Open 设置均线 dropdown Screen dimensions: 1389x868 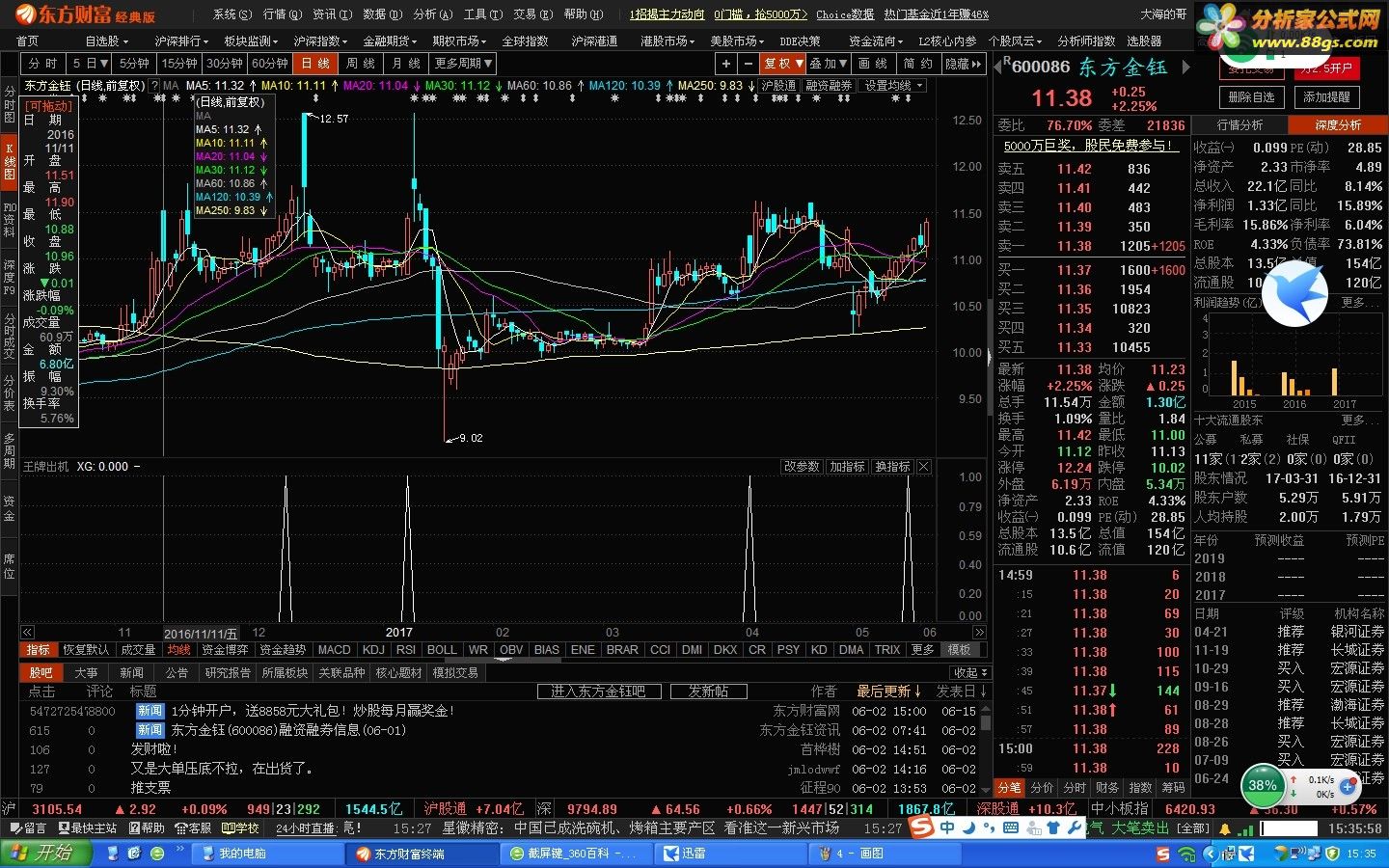[893, 86]
